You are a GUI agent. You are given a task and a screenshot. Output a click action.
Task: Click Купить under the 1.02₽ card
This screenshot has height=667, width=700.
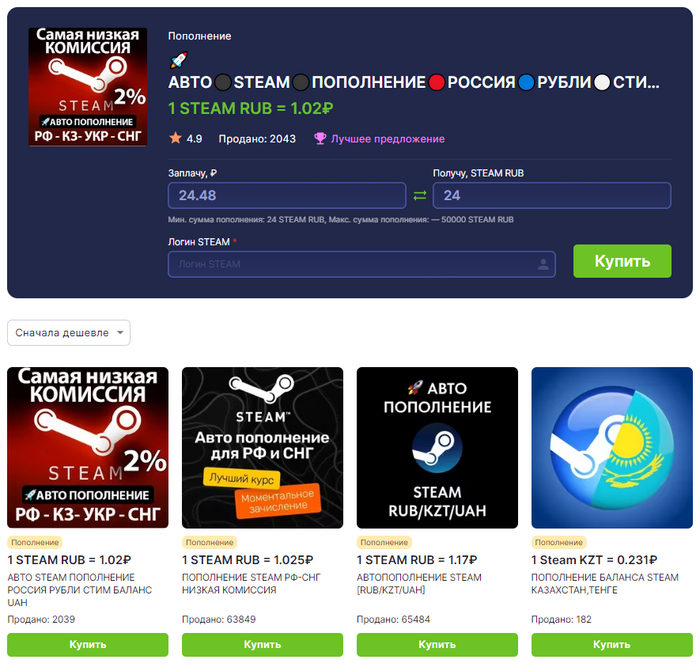88,644
